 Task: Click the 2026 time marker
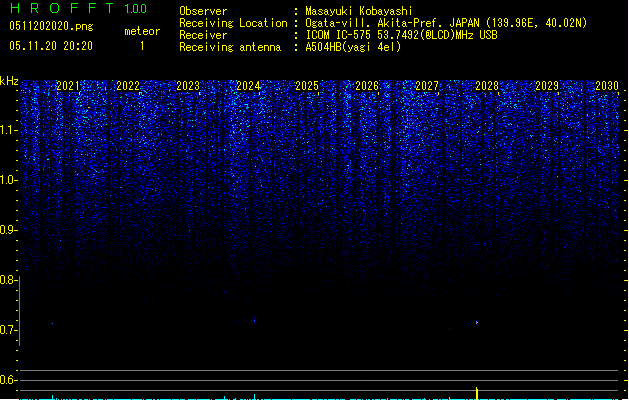click(x=367, y=86)
